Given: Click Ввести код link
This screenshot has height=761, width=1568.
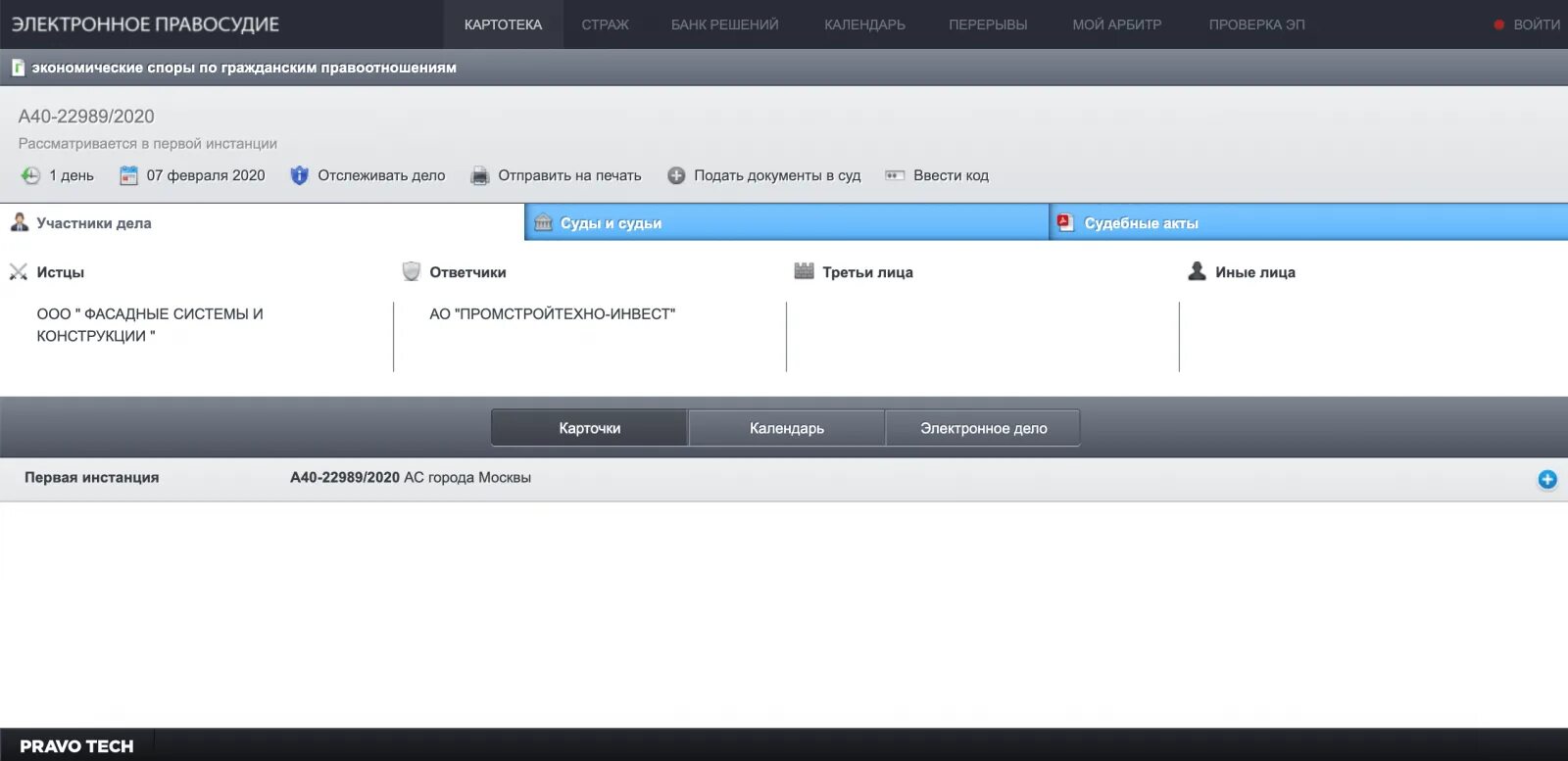Looking at the screenshot, I should [951, 175].
